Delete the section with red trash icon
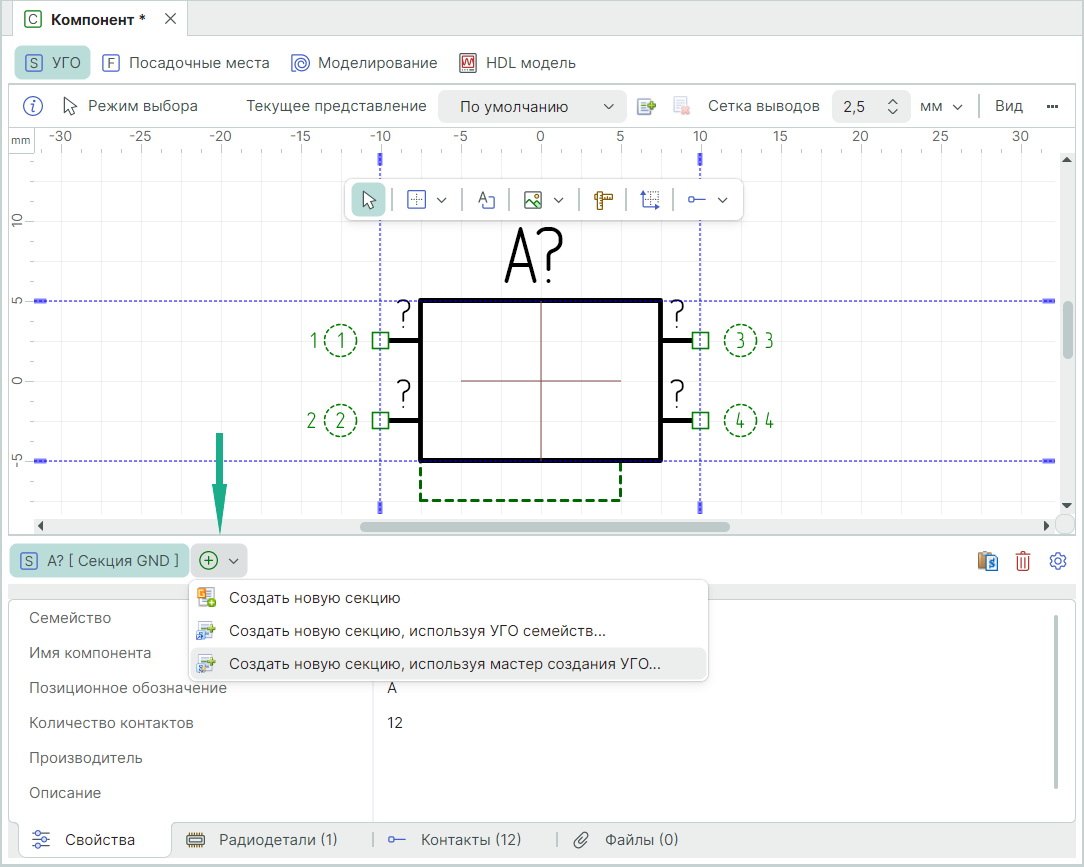Image resolution: width=1084 pixels, height=867 pixels. tap(1023, 561)
